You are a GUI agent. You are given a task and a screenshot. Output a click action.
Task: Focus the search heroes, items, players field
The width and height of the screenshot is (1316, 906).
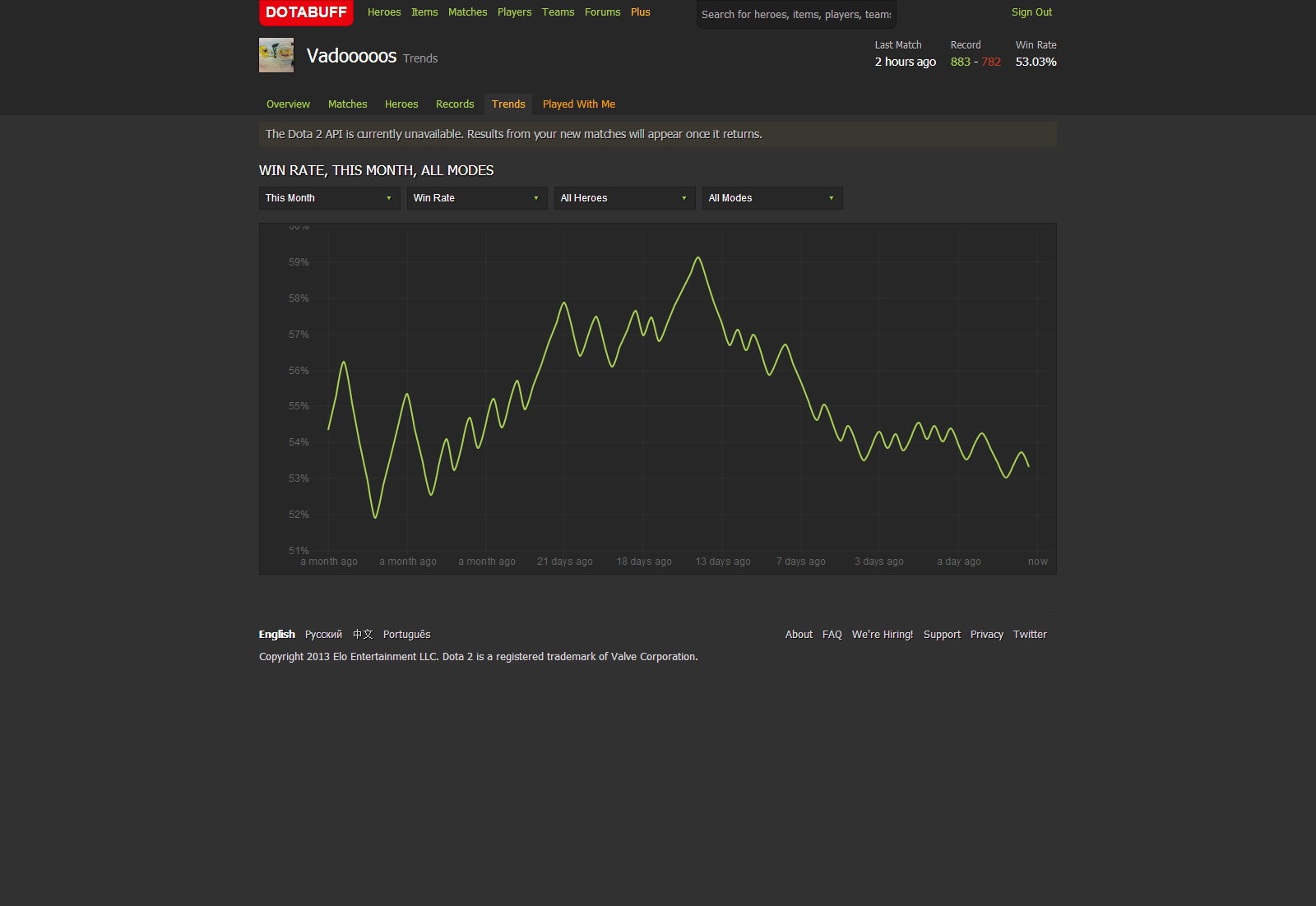coord(796,14)
